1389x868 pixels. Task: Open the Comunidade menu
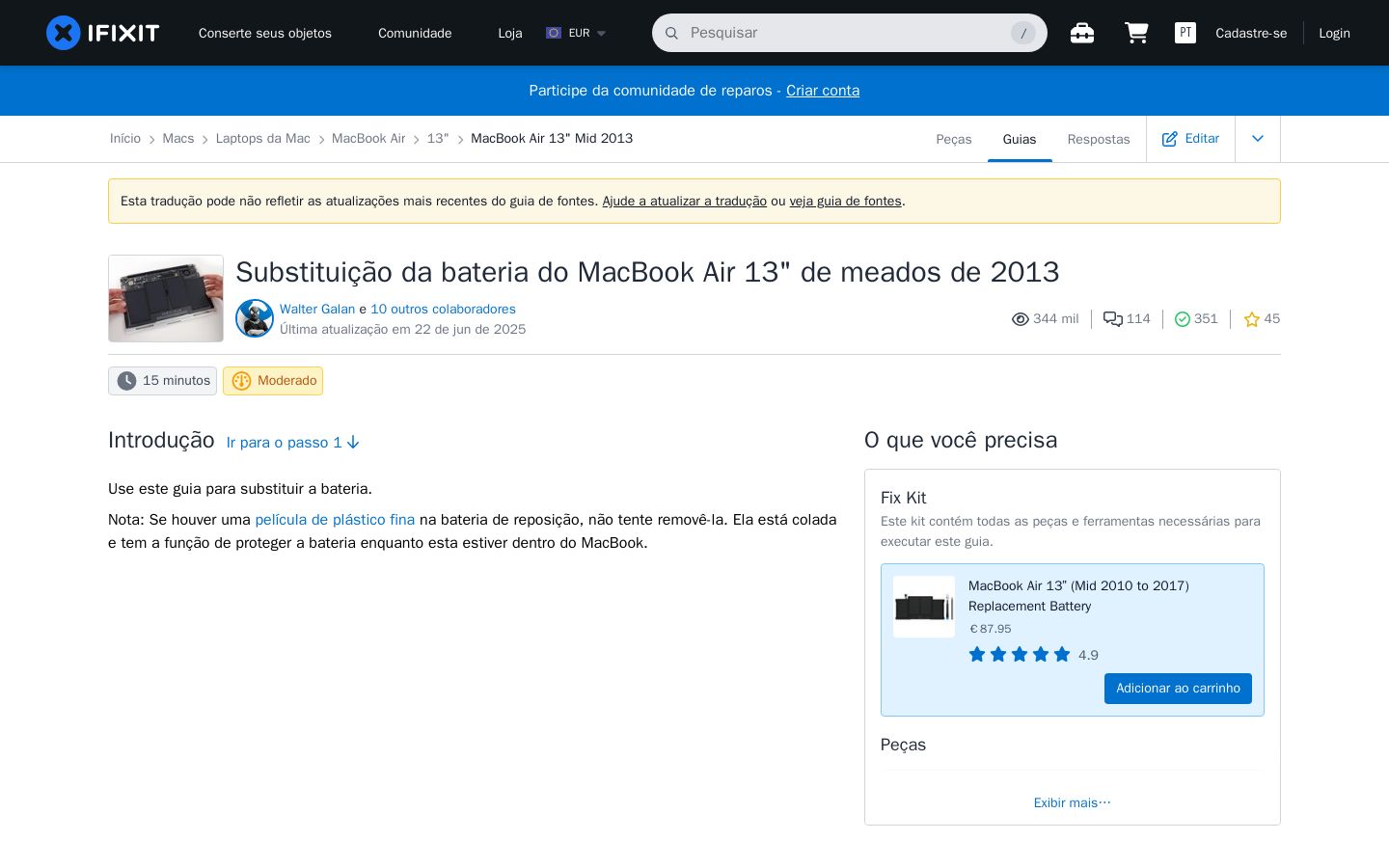point(415,33)
